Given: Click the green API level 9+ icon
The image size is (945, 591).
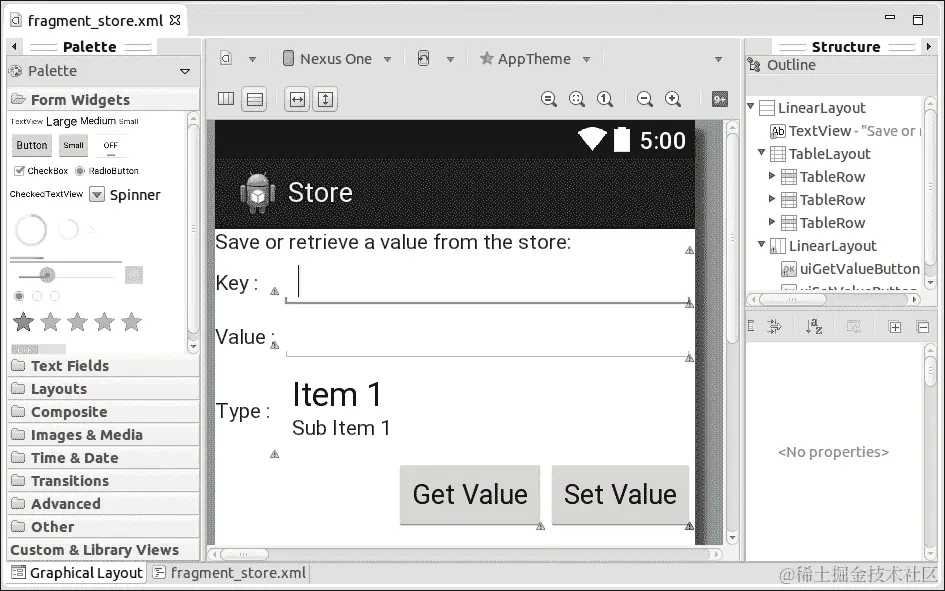Looking at the screenshot, I should 719,99.
